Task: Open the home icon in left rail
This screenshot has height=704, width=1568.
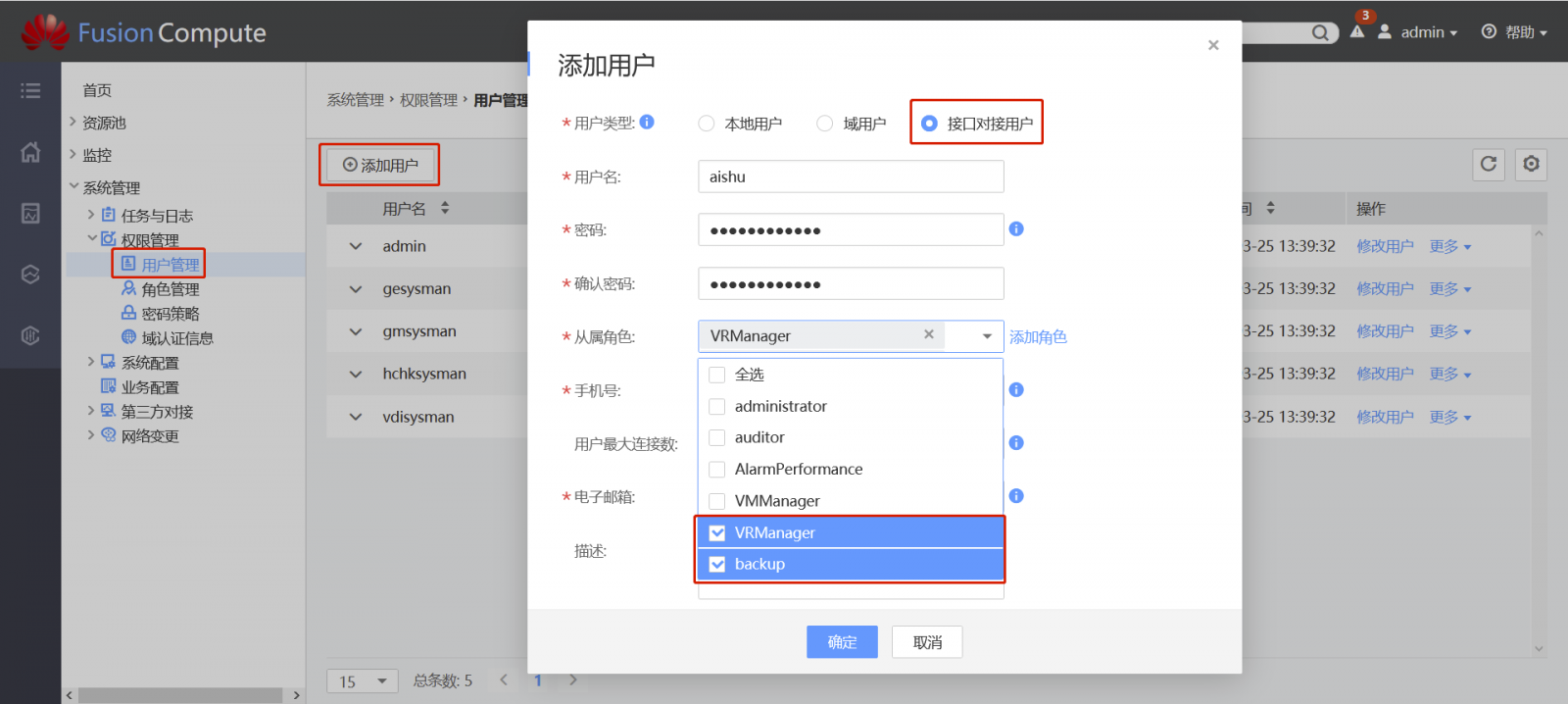Action: 30,152
